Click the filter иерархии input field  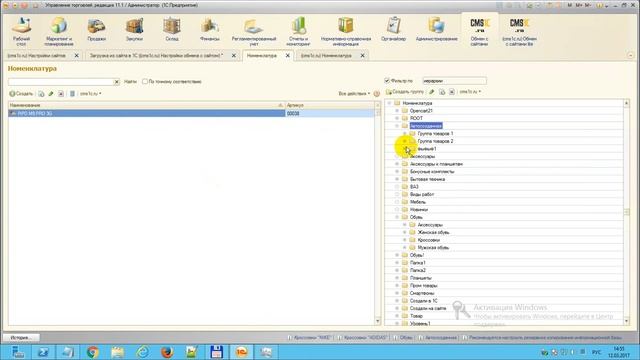point(454,81)
